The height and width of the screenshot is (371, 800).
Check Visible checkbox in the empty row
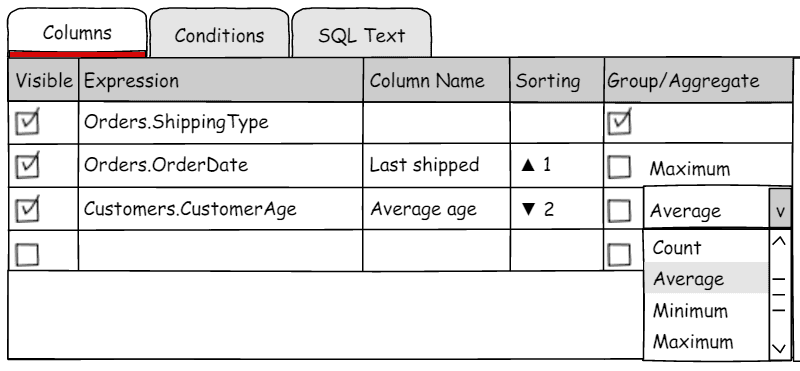coord(28,254)
